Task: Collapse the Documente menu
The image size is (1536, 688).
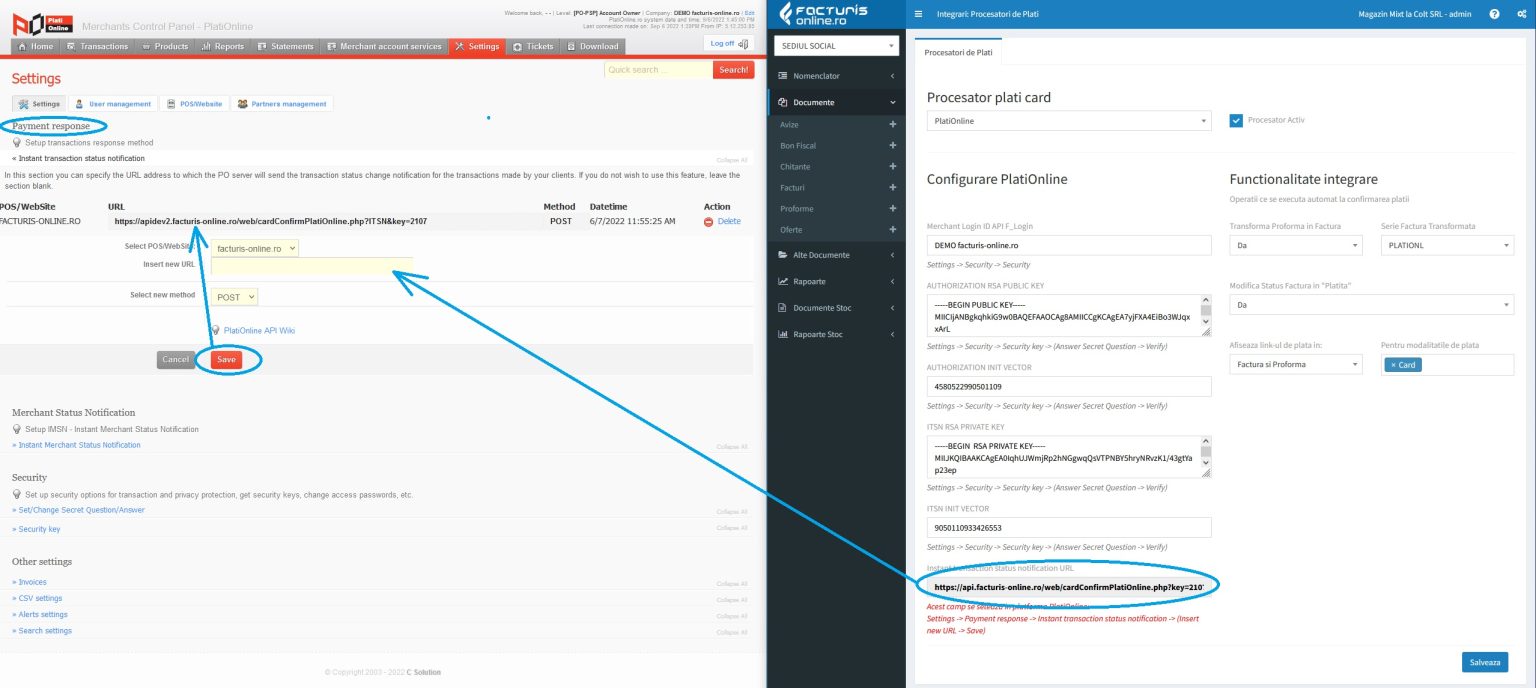Action: click(836, 102)
